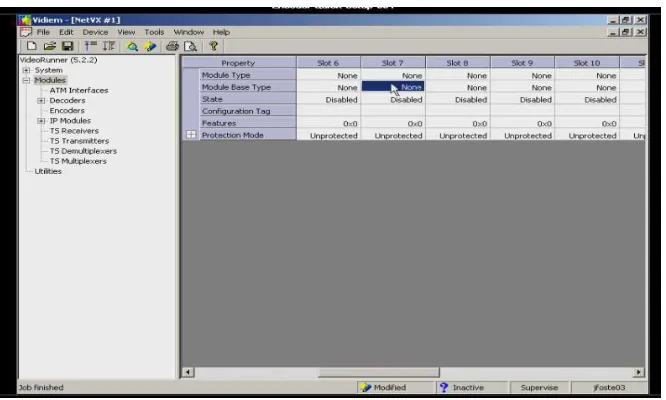
Task: Click the download arrow configuration icon
Action: tap(109, 46)
